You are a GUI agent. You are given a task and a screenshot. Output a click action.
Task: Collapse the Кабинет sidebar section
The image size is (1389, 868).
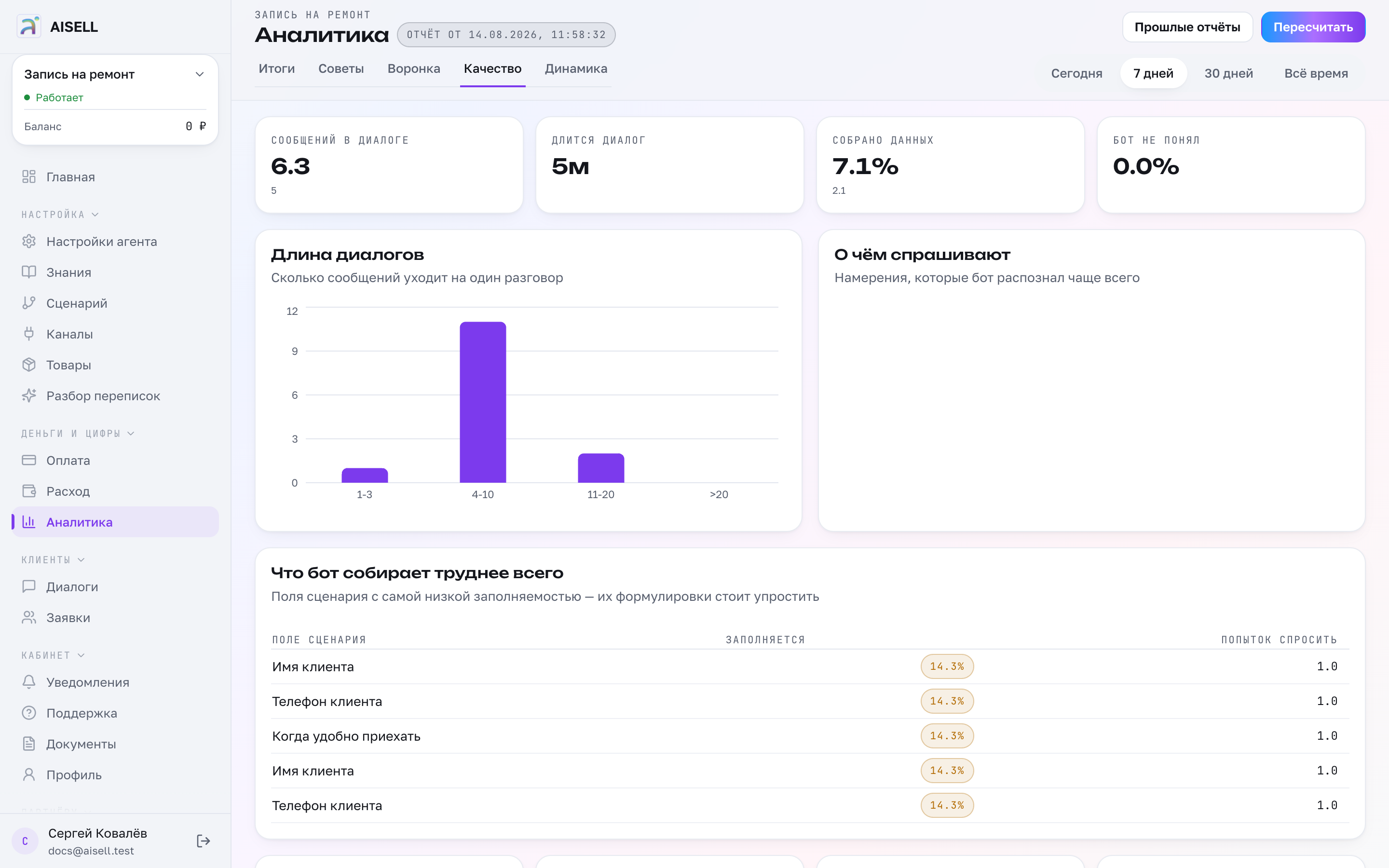click(53, 655)
